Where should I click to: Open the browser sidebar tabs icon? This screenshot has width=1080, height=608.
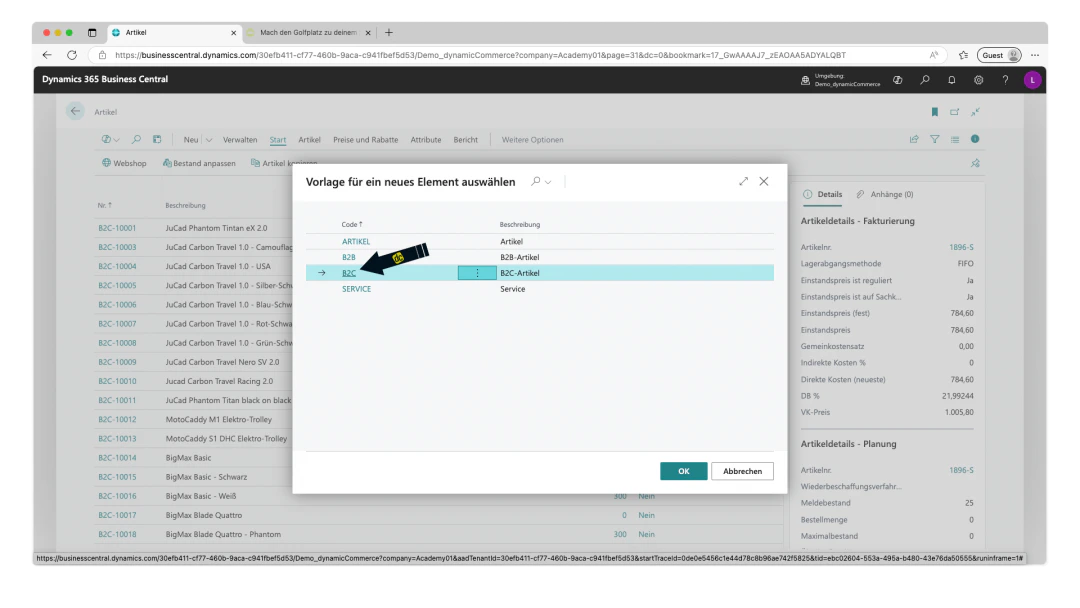click(92, 32)
